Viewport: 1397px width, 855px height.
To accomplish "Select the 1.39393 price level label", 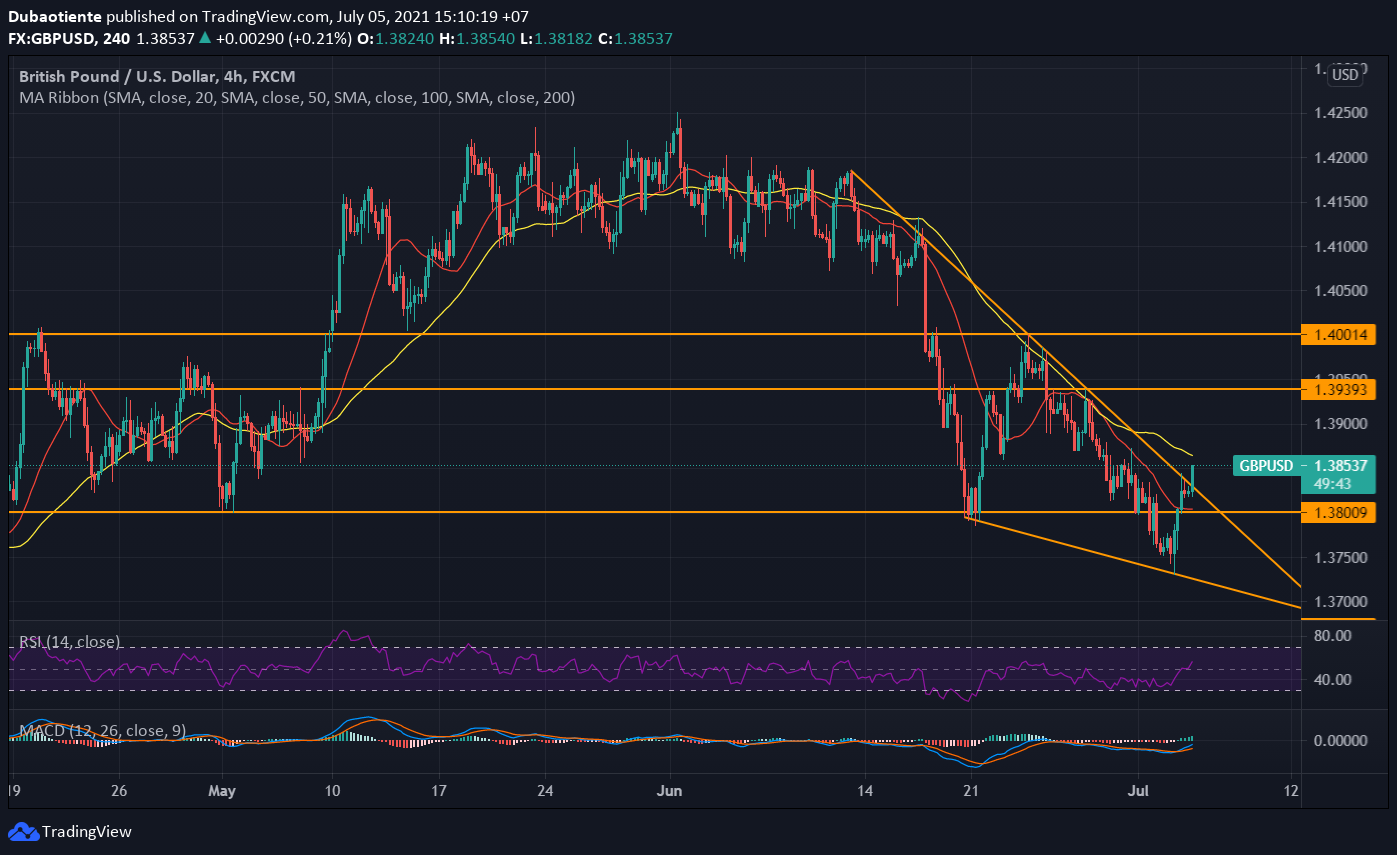I will [1338, 388].
